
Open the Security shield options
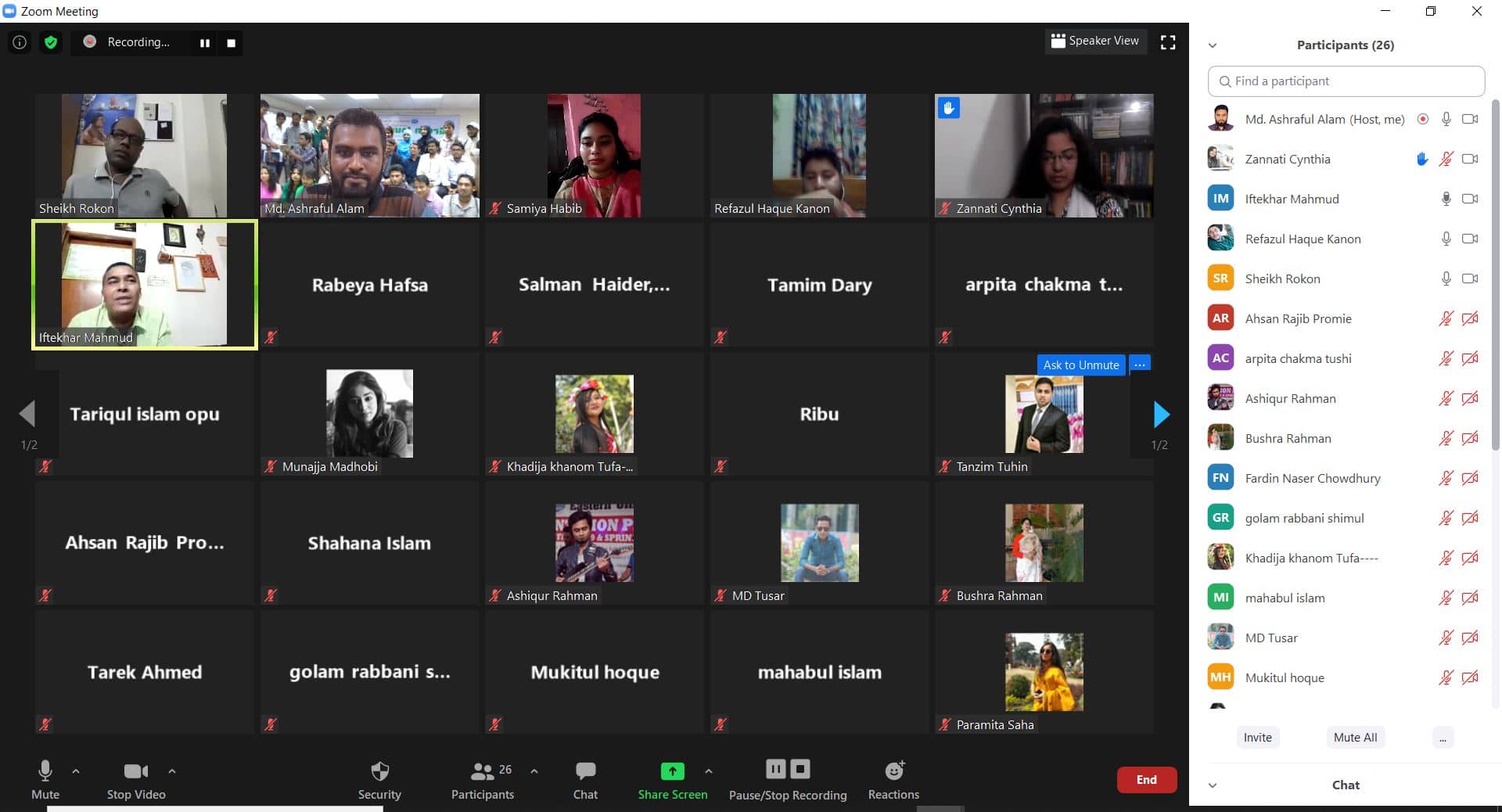(x=379, y=772)
